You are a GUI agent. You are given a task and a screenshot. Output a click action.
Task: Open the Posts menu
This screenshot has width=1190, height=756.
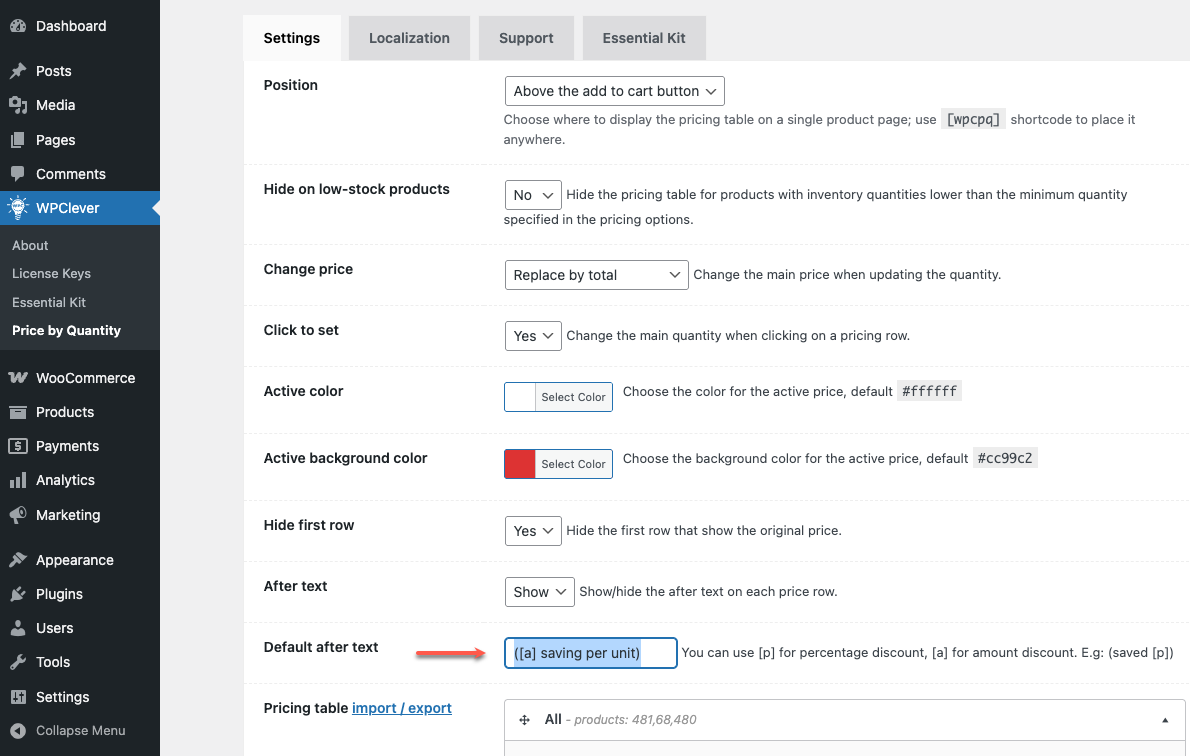click(80, 71)
